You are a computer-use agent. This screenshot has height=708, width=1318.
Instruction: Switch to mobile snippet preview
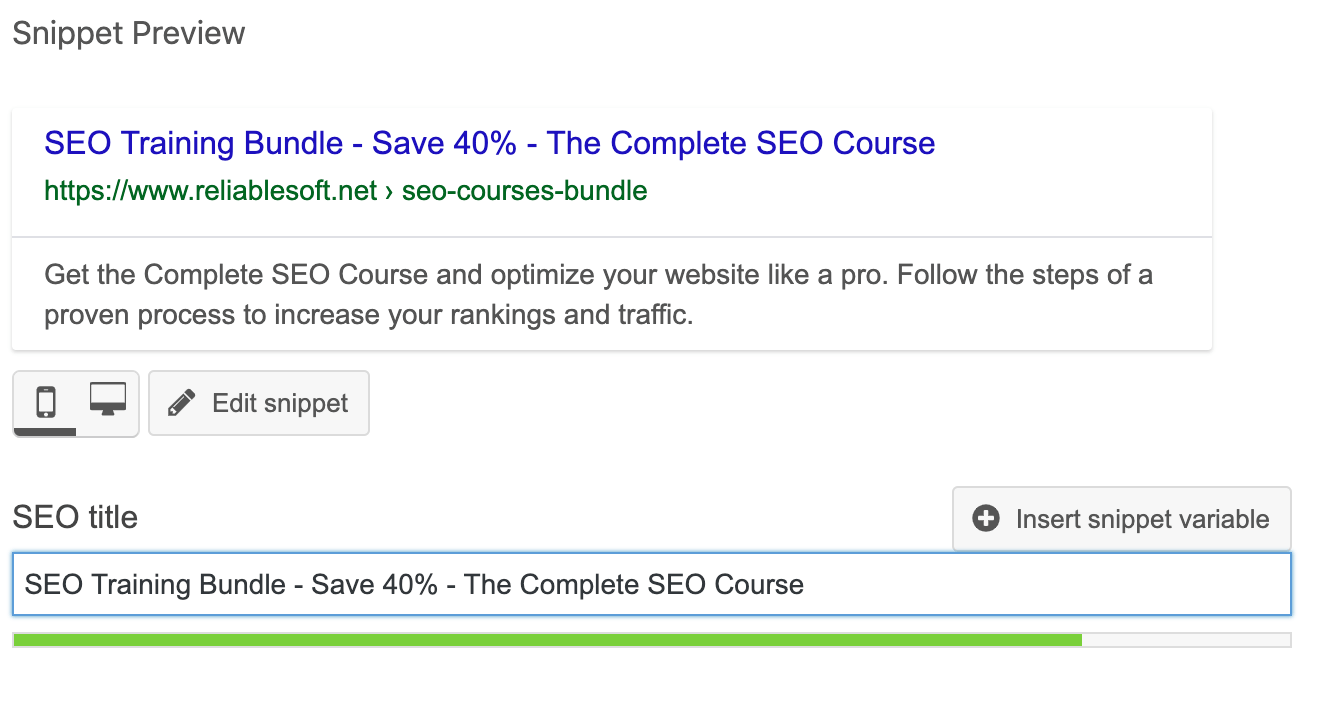click(x=46, y=402)
